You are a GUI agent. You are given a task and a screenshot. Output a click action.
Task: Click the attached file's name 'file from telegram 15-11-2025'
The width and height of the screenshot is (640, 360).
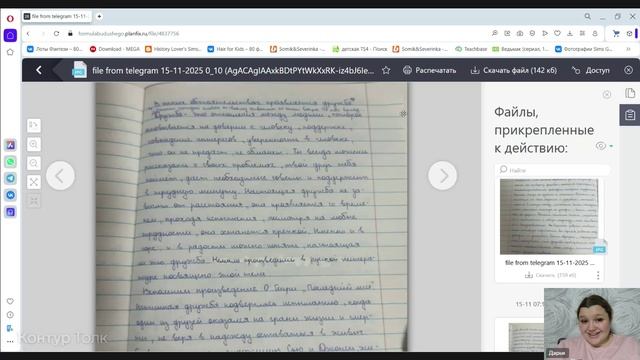tap(551, 263)
